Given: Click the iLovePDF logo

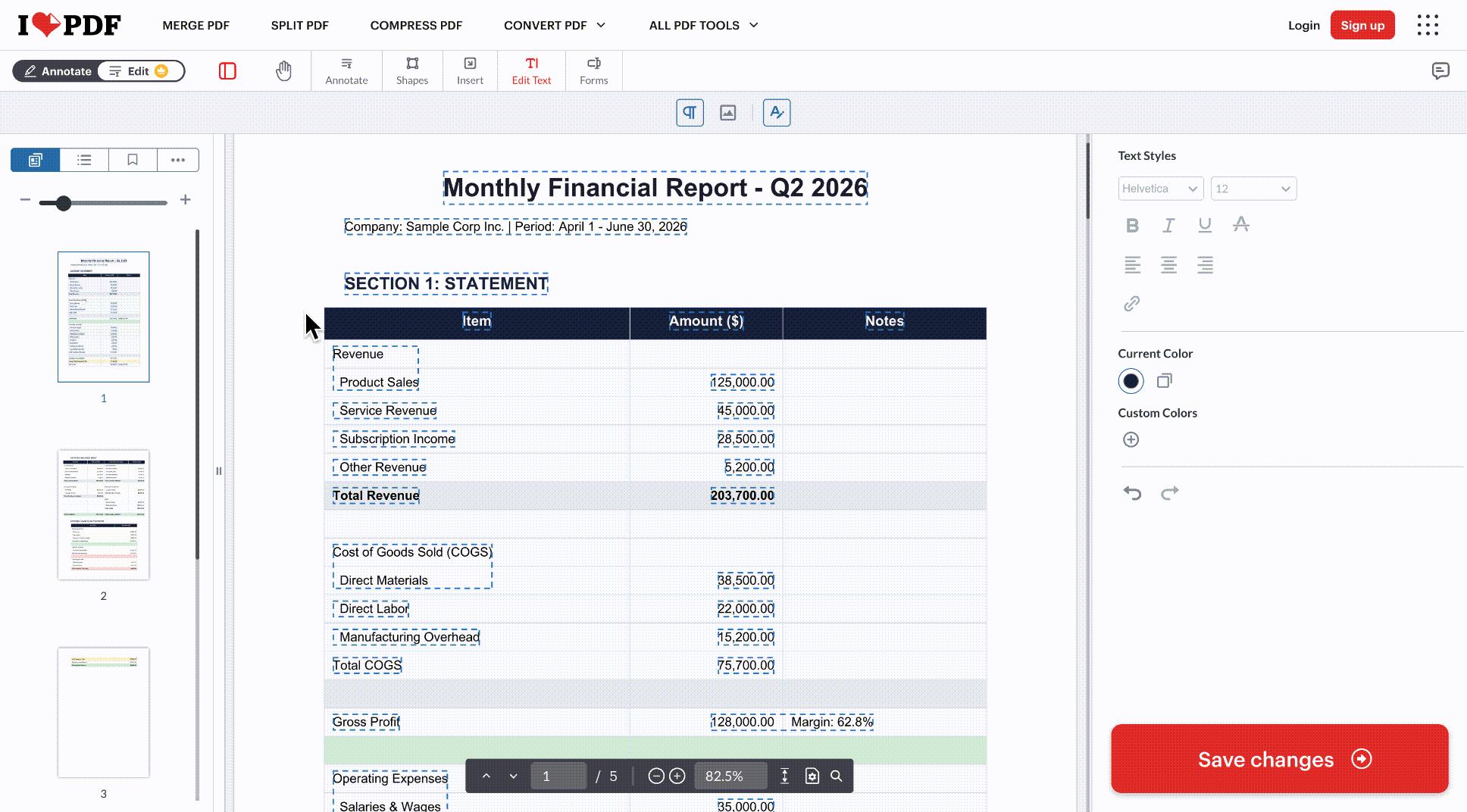Looking at the screenshot, I should (69, 25).
